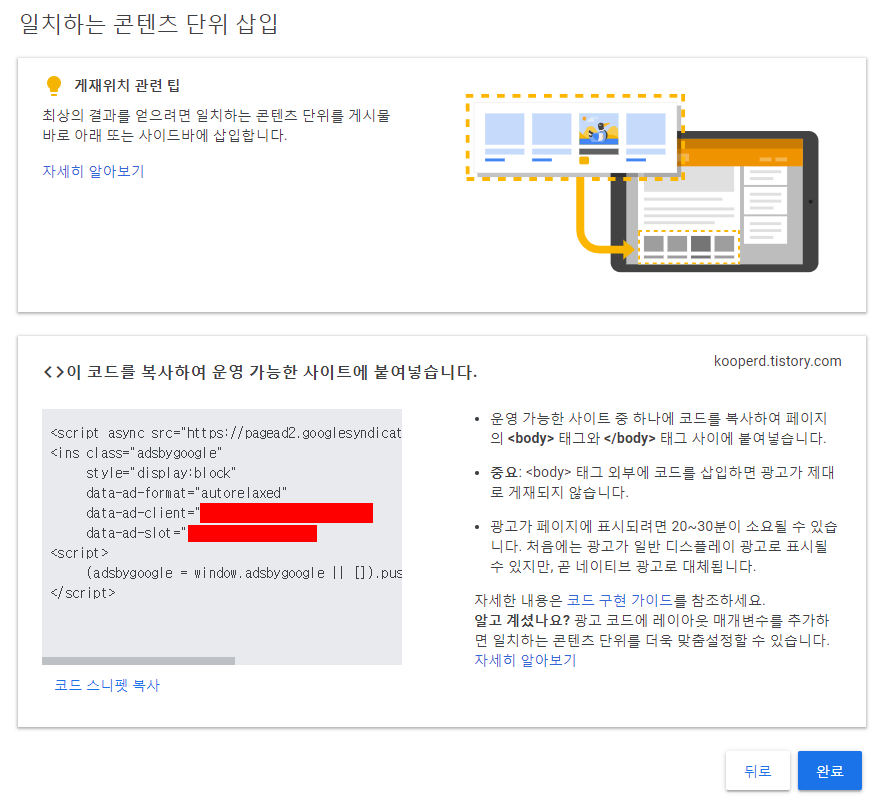
Task: Click the 20~30분 ad display time bullet
Action: point(663,546)
